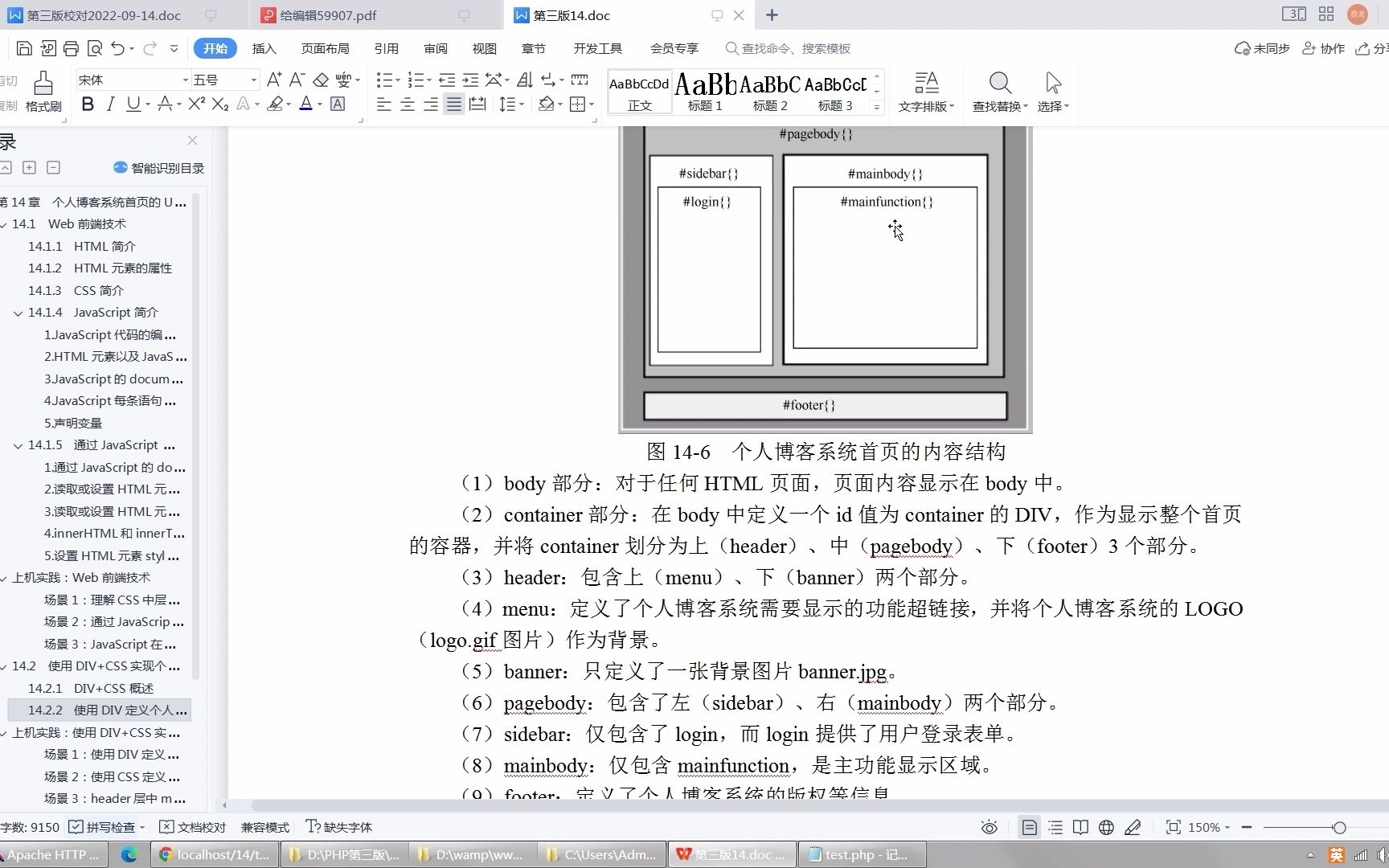The image size is (1389, 868).
Task: Switch to eye protection mode icon
Action: 990,827
